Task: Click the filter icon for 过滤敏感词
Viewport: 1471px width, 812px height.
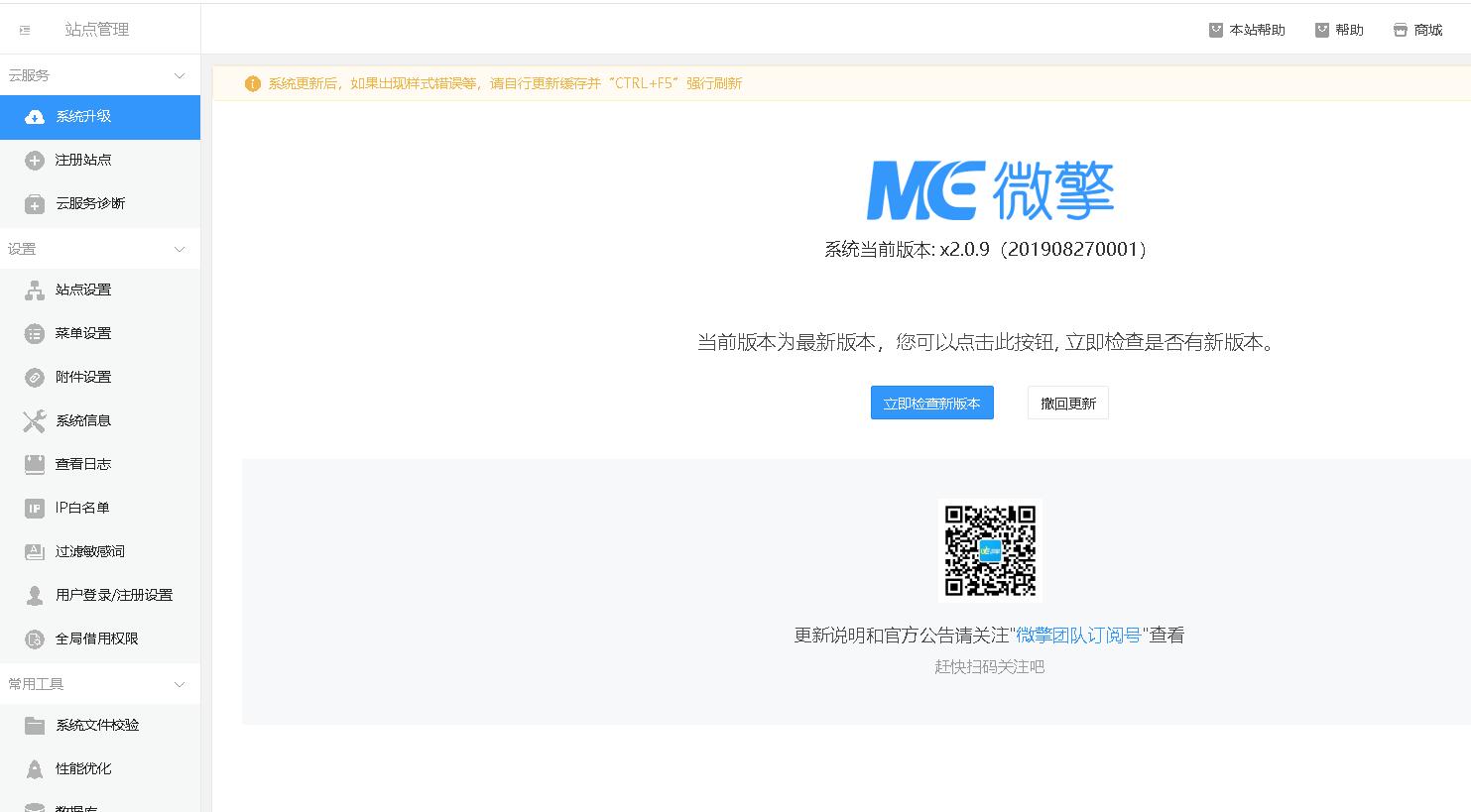Action: click(x=35, y=552)
